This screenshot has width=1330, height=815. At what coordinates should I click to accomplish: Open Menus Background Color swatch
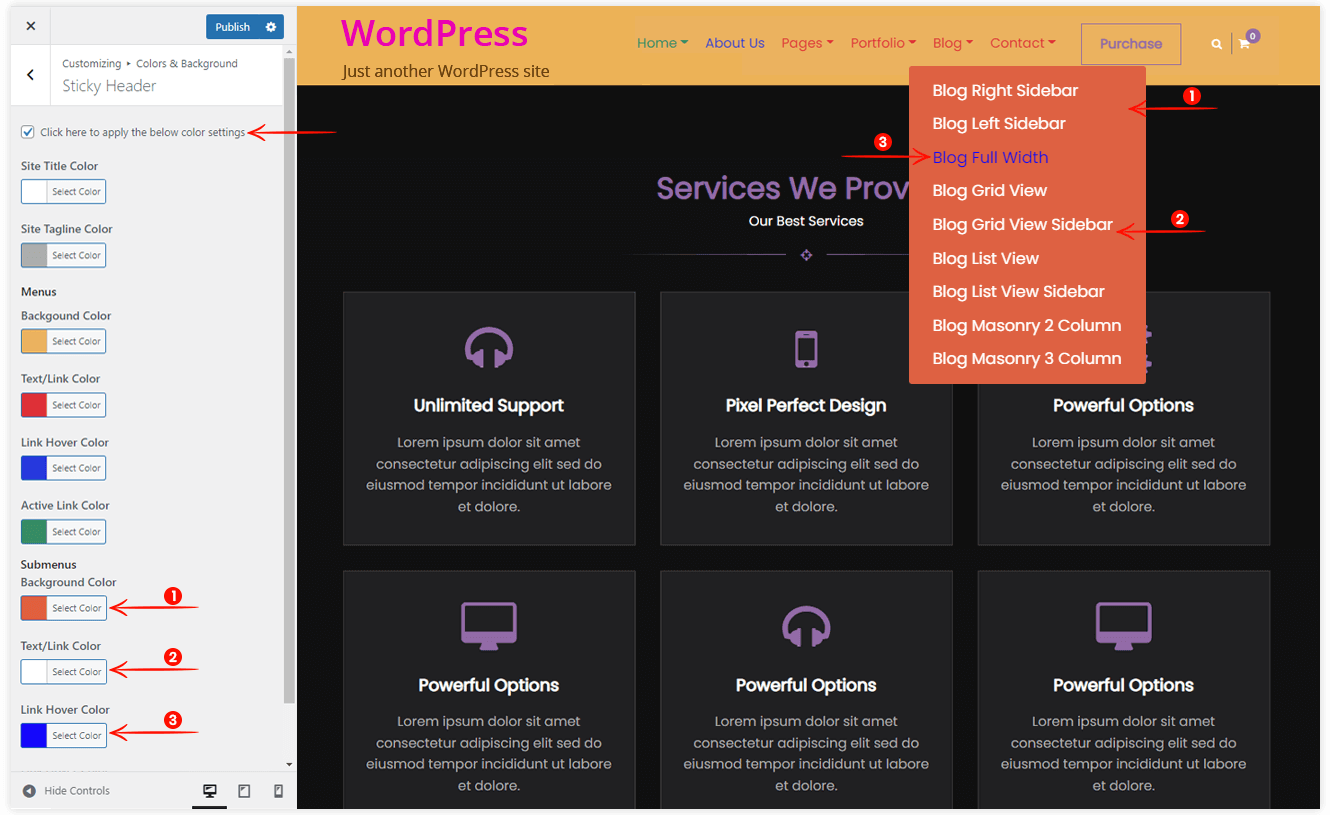click(34, 341)
